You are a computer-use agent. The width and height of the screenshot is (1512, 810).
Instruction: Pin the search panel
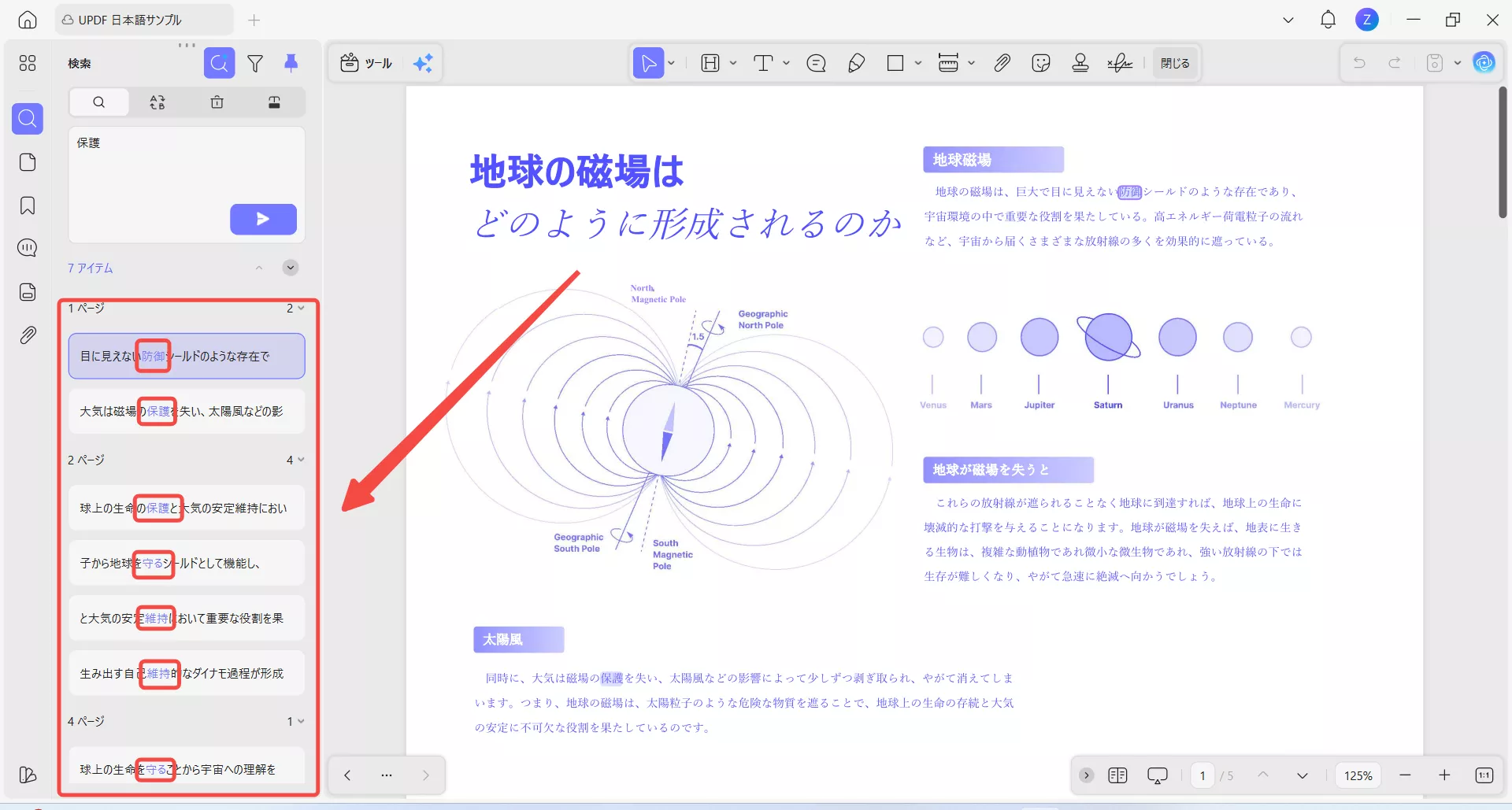coord(292,63)
